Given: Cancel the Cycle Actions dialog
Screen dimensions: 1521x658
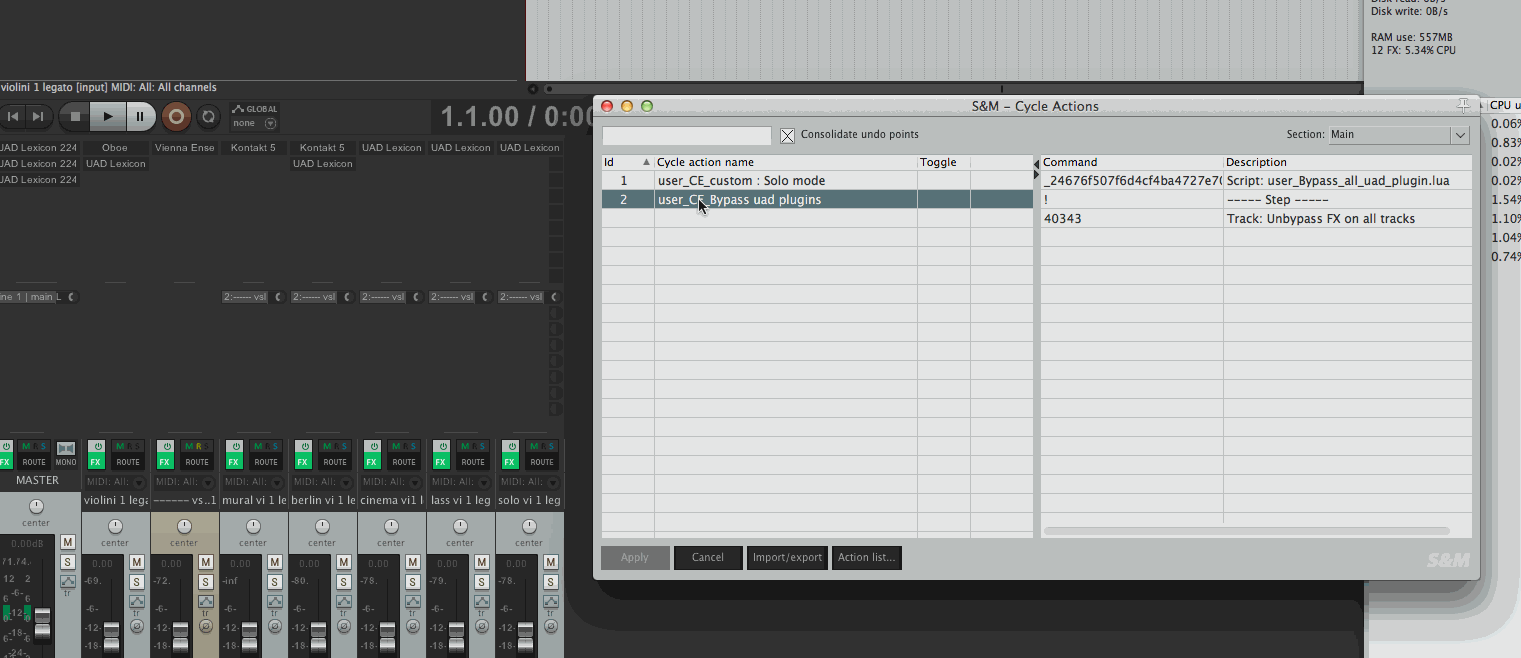Looking at the screenshot, I should pos(708,557).
